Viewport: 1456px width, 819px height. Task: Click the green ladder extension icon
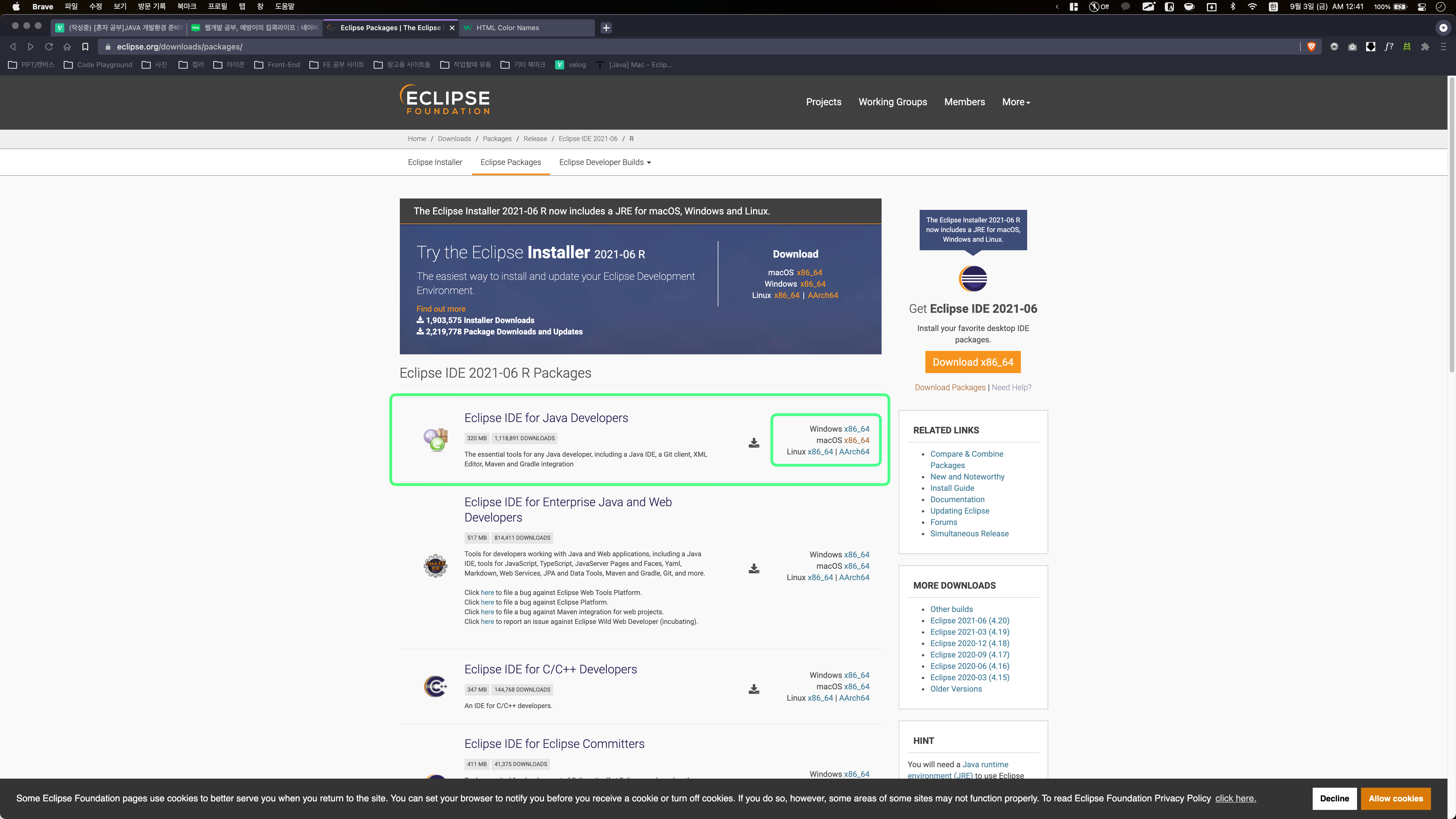coord(1407,47)
